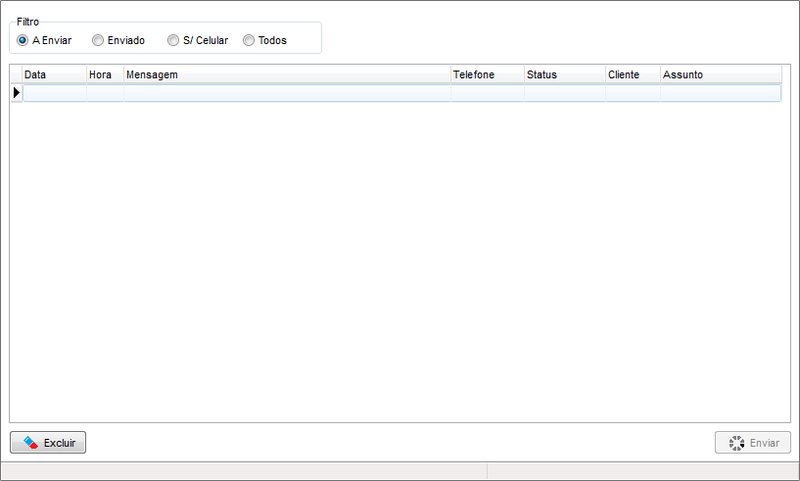Click the eraser icon on Excluir button
Image resolution: width=800 pixels, height=481 pixels.
tap(30, 442)
